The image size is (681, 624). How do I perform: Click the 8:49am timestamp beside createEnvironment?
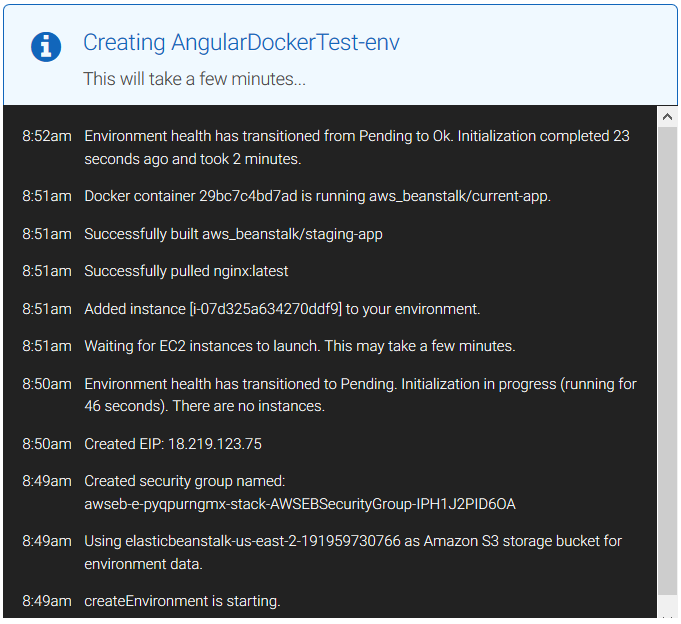(47, 601)
